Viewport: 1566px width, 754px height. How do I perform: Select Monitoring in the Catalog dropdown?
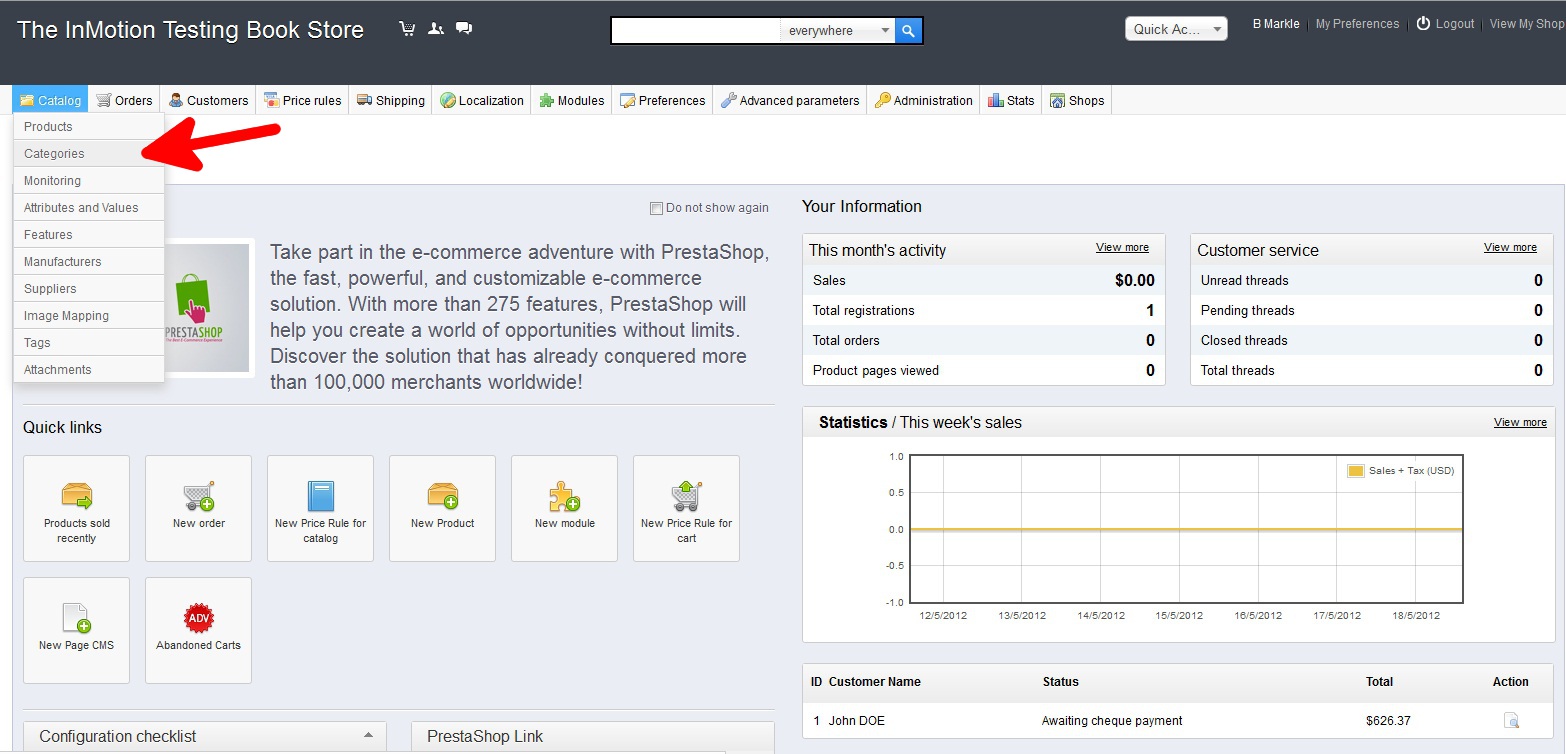tap(89, 181)
